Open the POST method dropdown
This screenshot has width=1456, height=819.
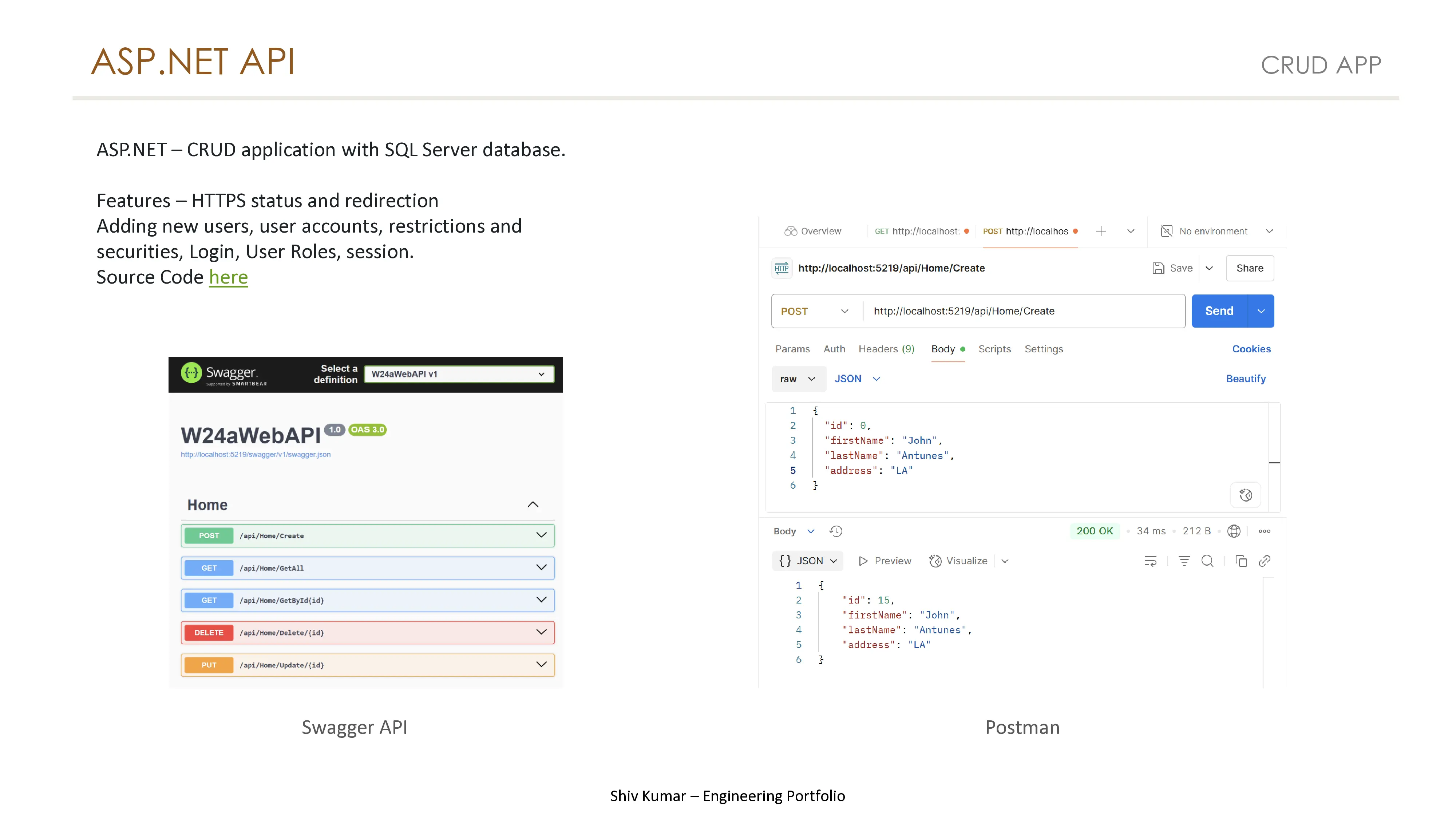click(815, 311)
